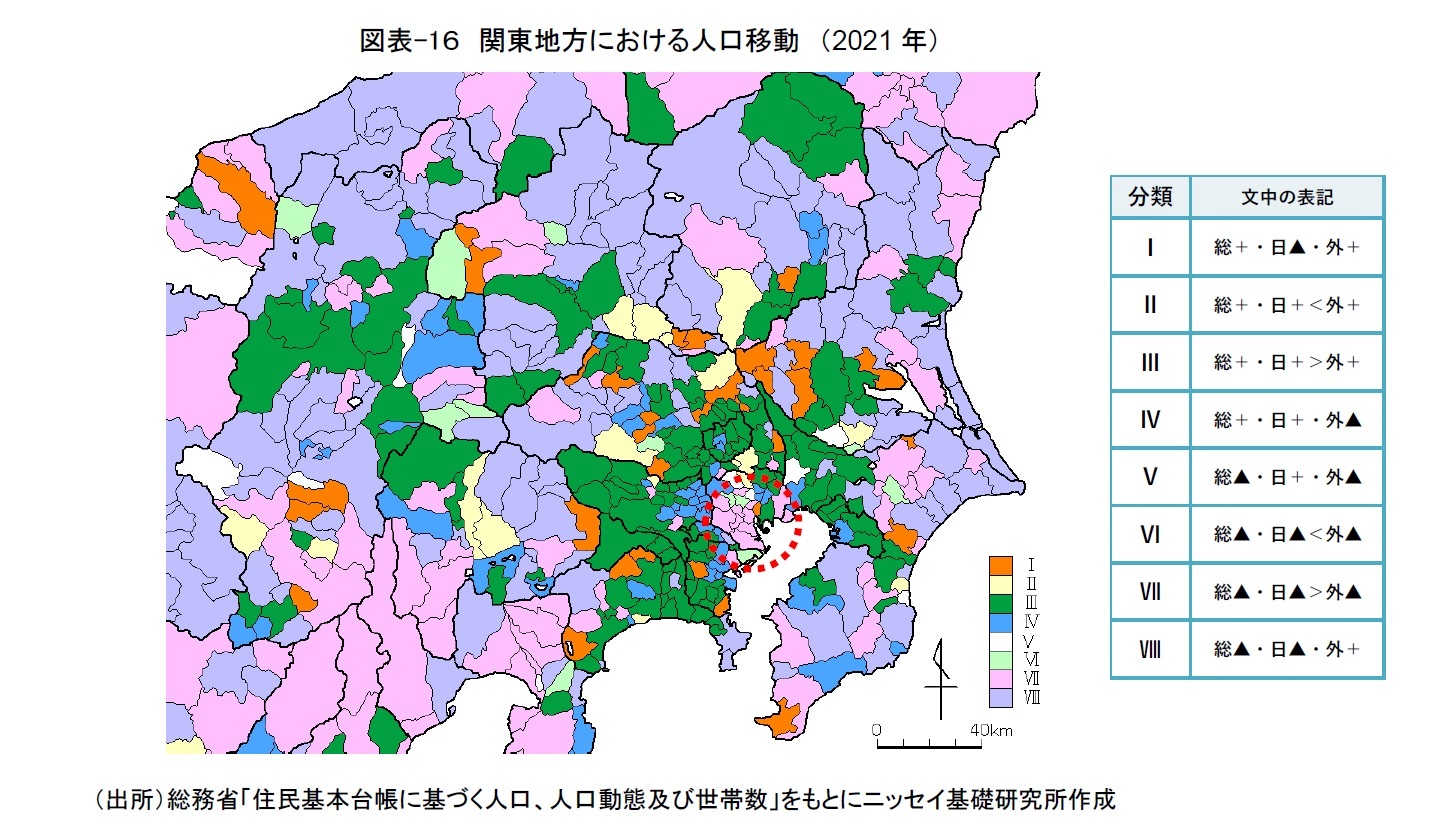Screen dimensions: 1437x839
Task: Select the lavender class VIII legend swatch
Action: [1001, 698]
